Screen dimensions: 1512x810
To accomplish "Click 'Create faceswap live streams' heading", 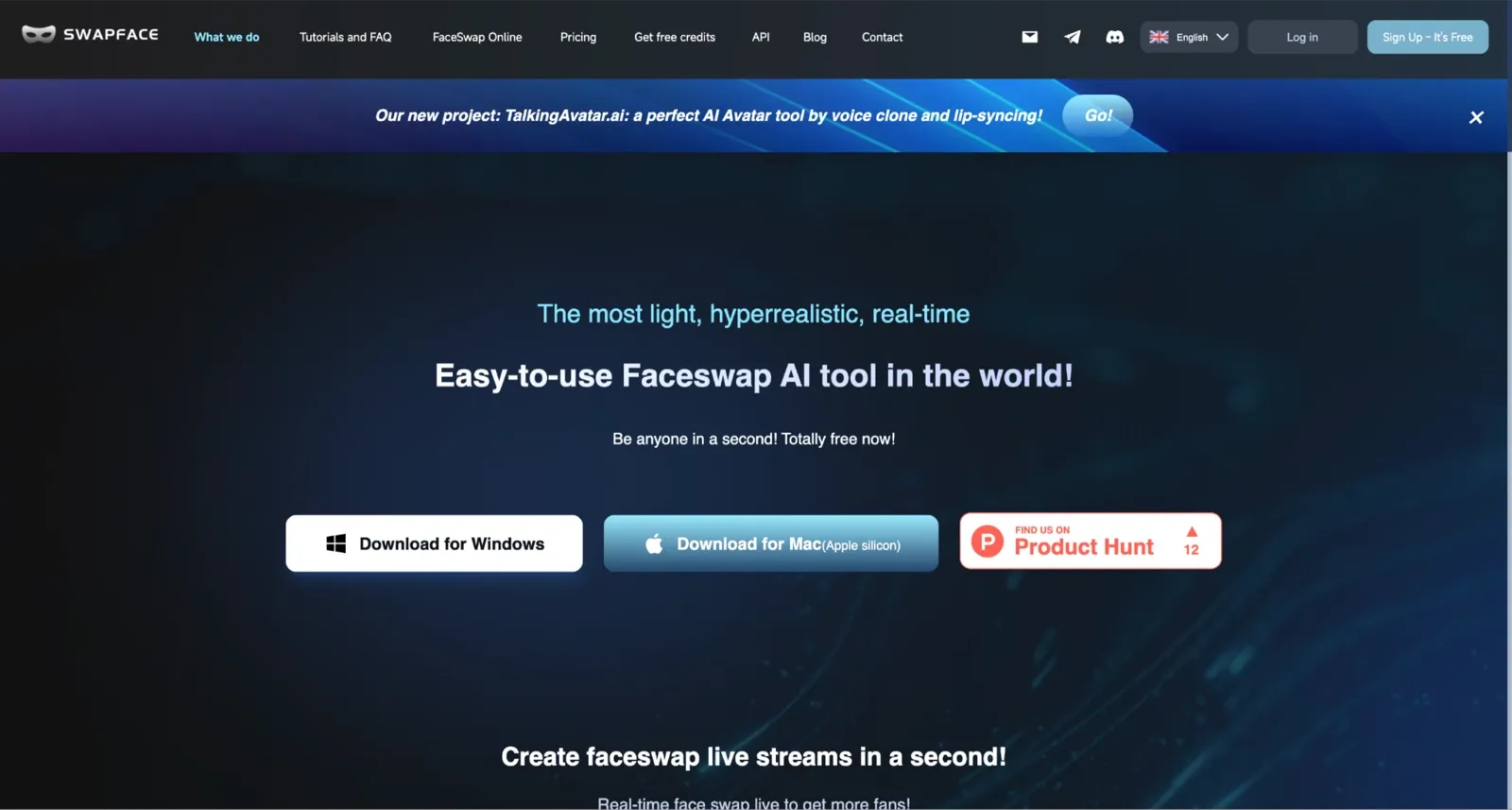I will (753, 757).
